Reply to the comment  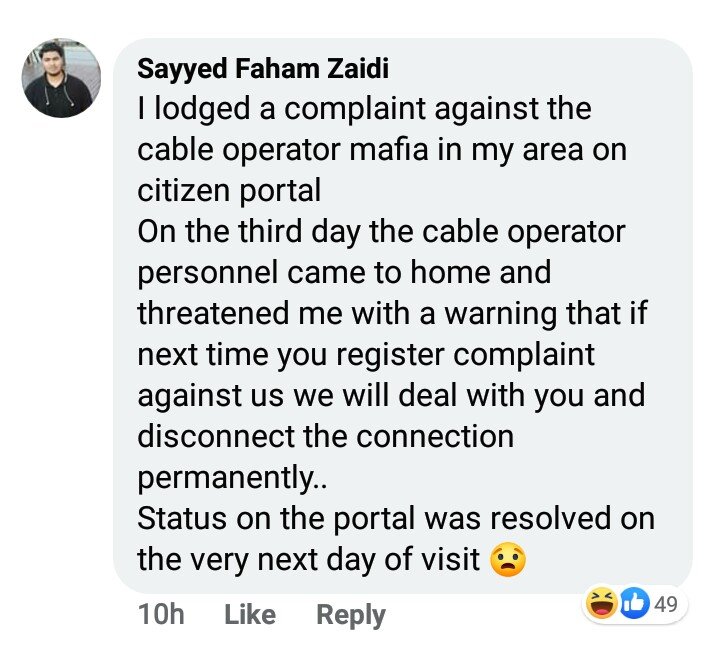point(350,614)
